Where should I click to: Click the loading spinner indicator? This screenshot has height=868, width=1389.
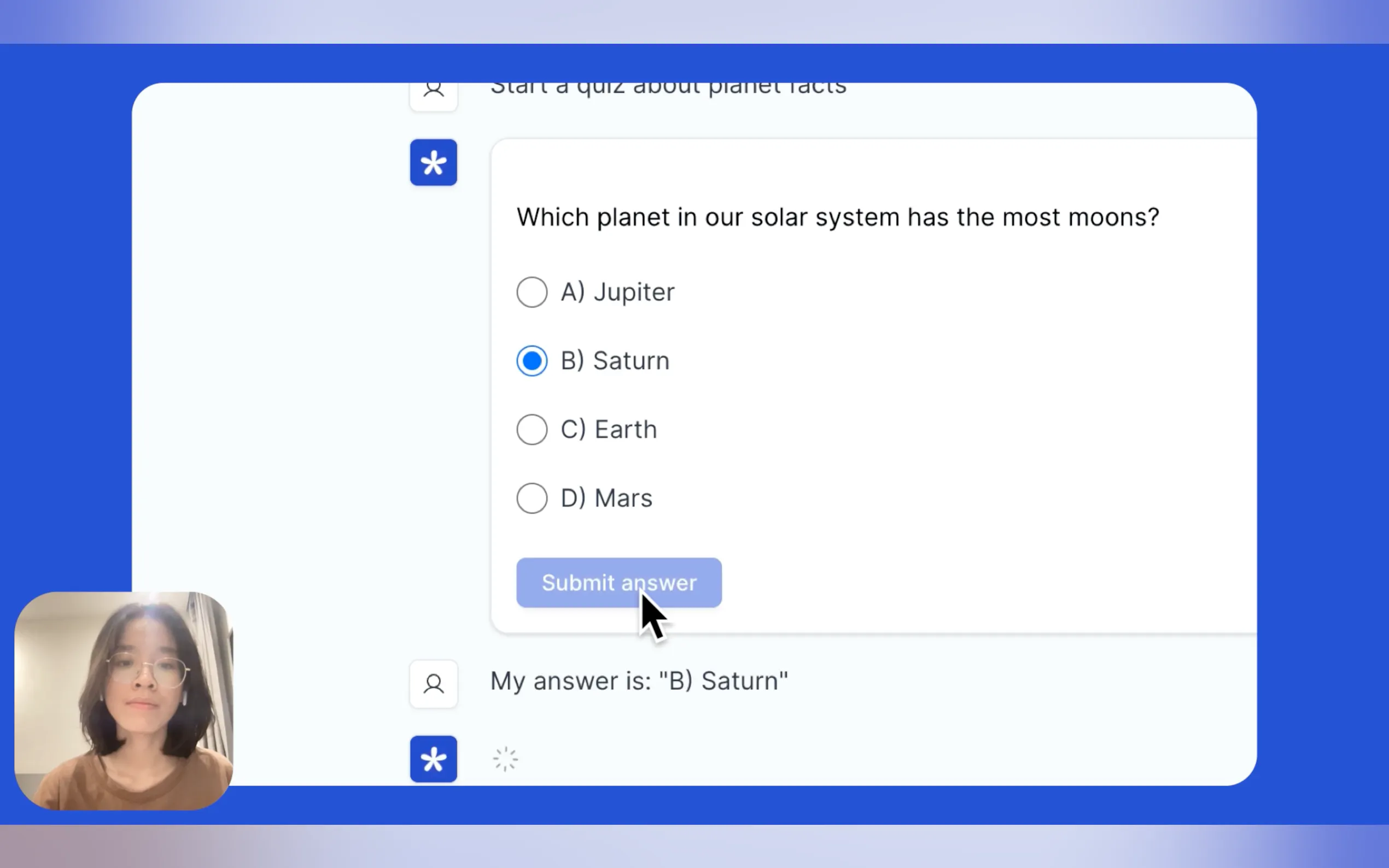tap(505, 759)
